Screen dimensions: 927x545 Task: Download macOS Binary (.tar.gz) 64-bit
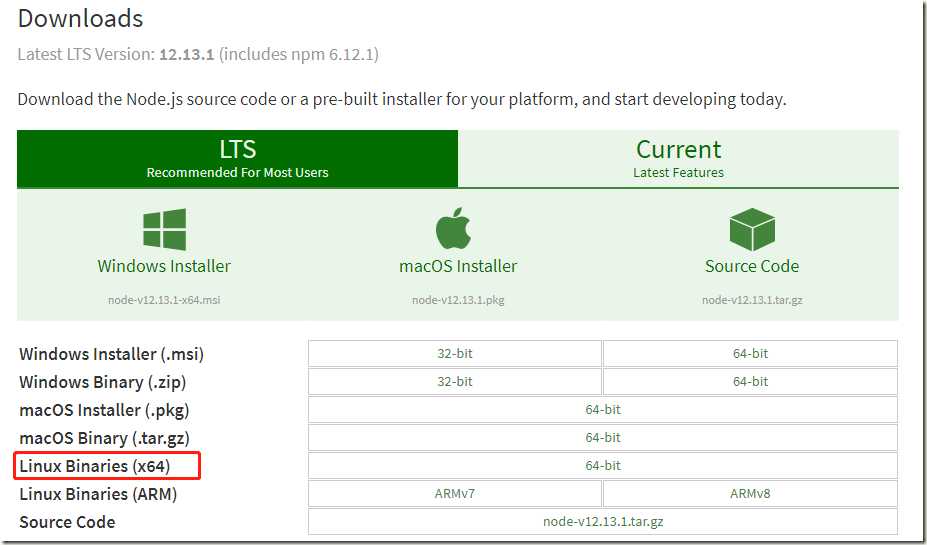tap(603, 437)
